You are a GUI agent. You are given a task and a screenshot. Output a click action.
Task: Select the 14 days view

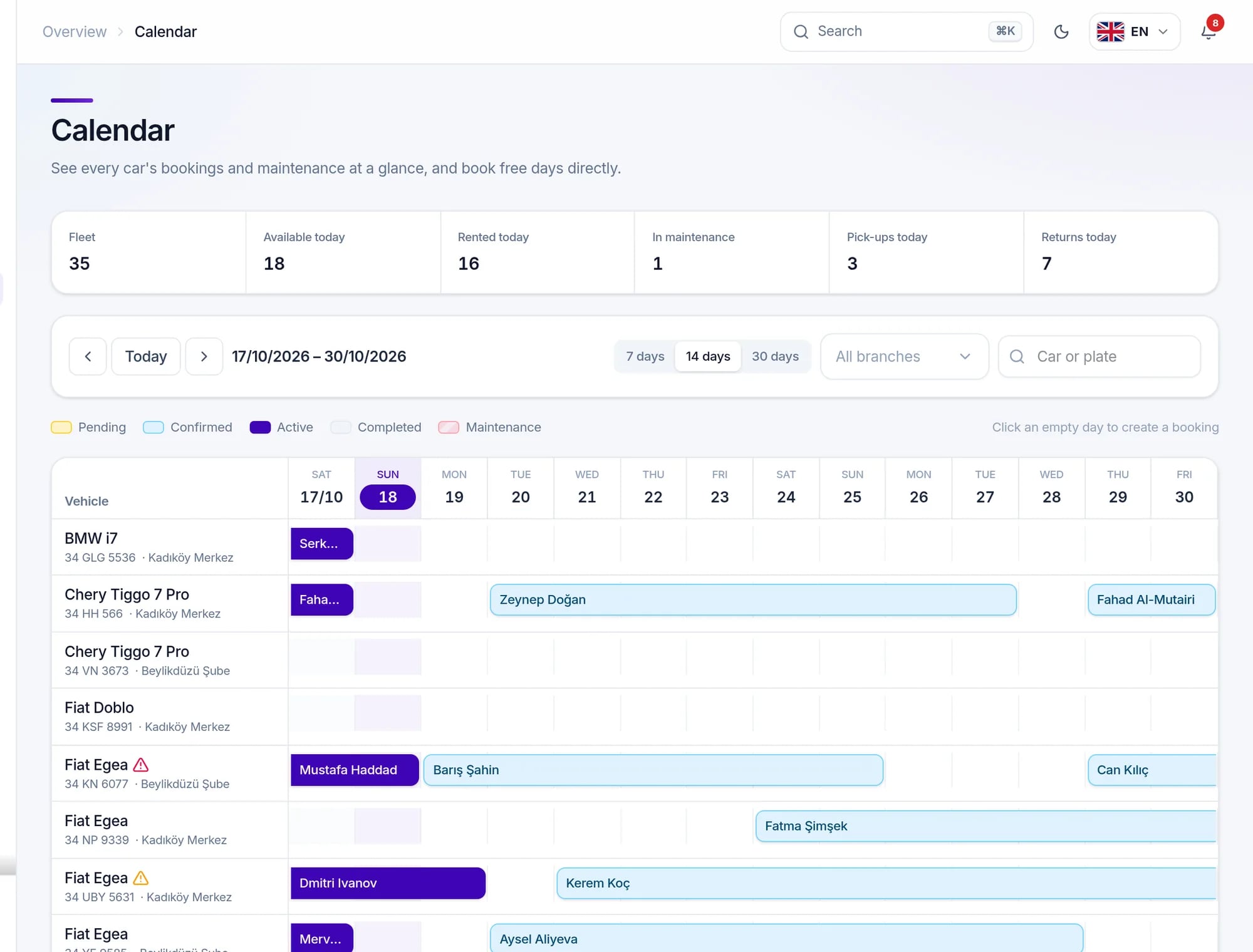(708, 356)
